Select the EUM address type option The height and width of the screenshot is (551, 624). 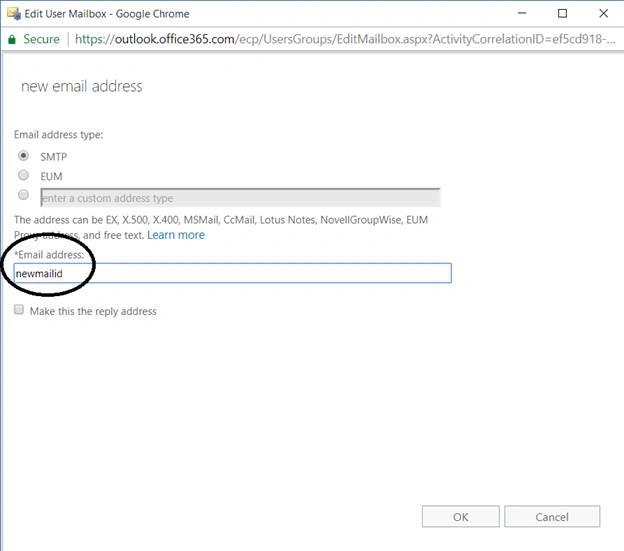pos(23,175)
